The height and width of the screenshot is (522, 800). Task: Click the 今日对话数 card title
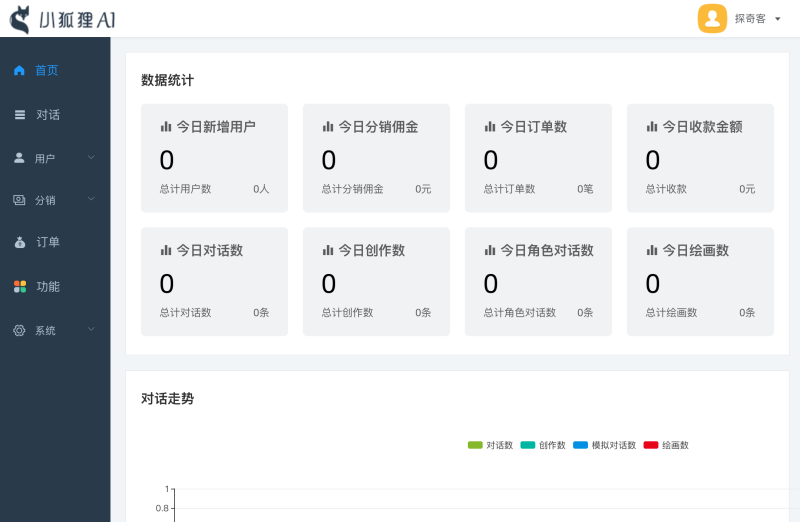tap(209, 250)
